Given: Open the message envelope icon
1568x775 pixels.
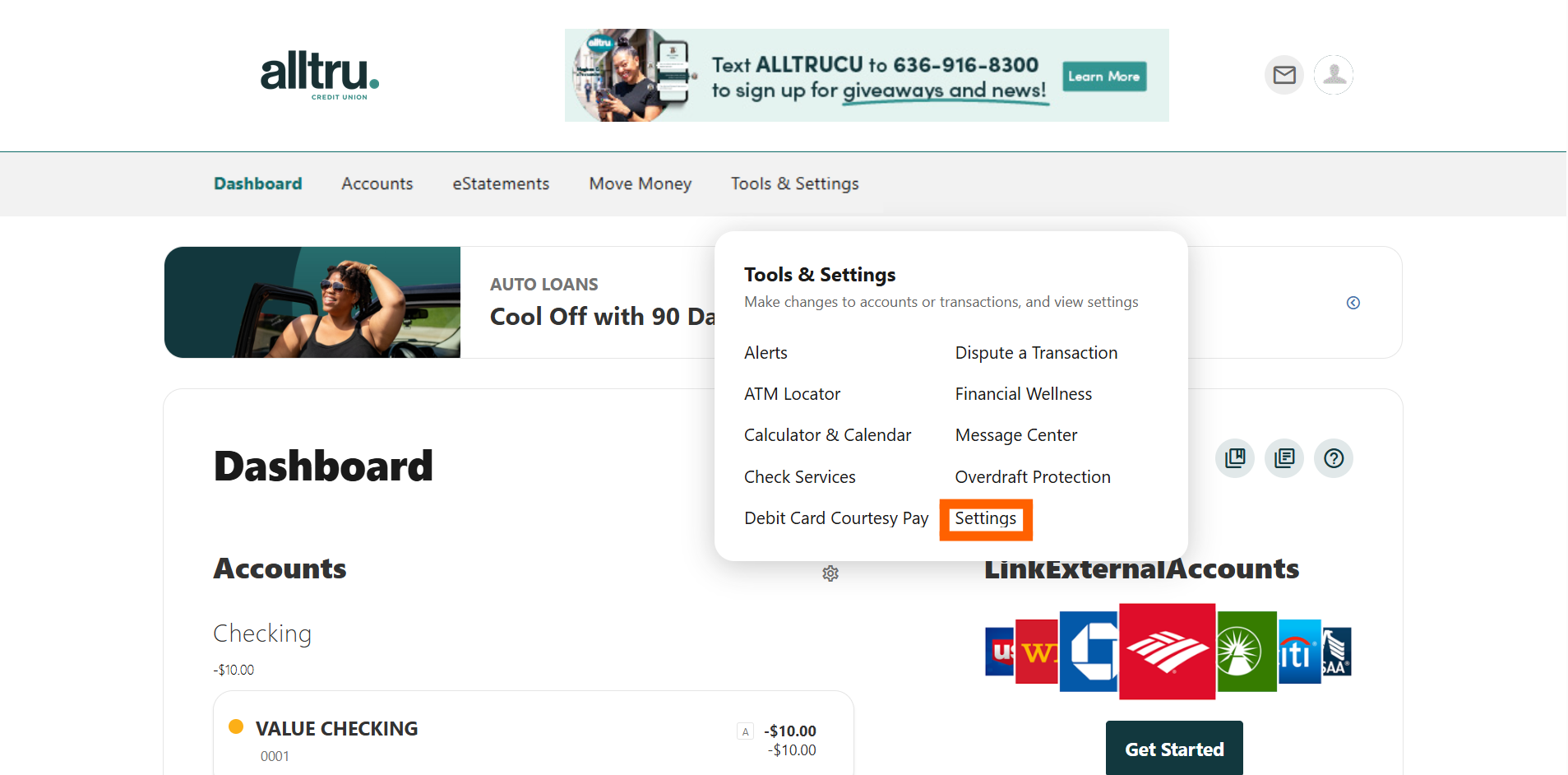Looking at the screenshot, I should (x=1284, y=75).
